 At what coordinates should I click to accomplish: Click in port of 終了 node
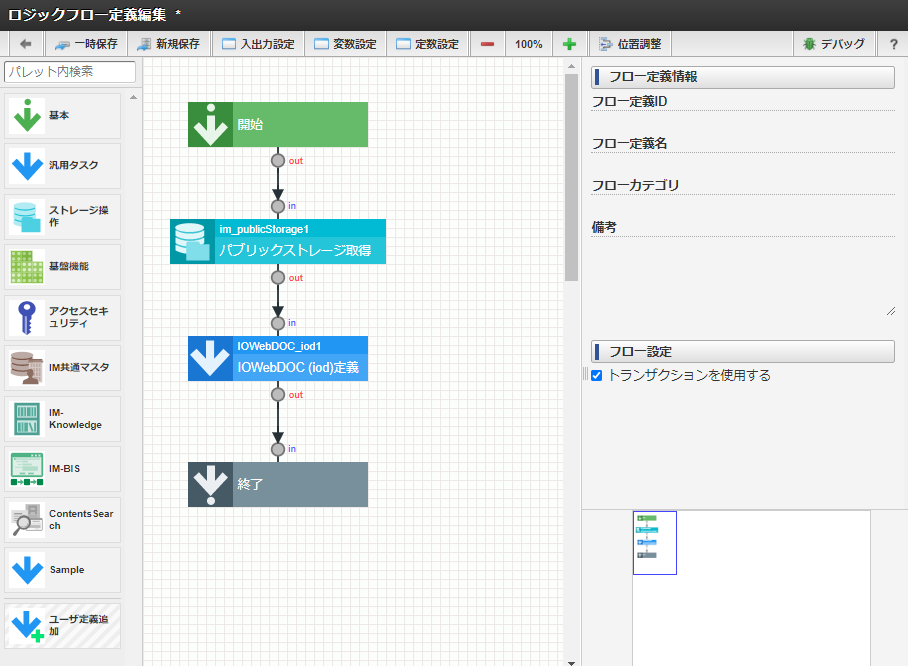pyautogui.click(x=278, y=449)
